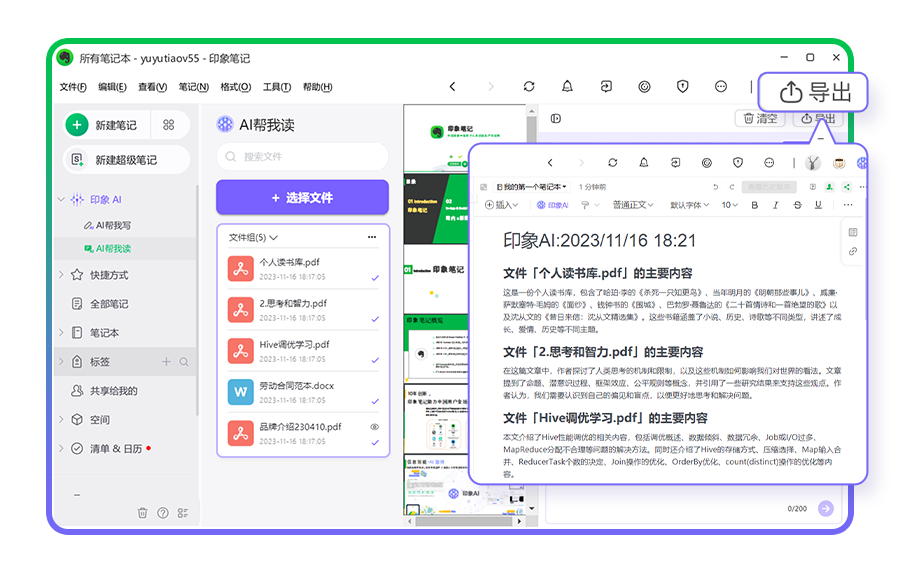This screenshot has height=576, width=900.
Task: Click the sync icon in main window toolbar
Action: [529, 86]
